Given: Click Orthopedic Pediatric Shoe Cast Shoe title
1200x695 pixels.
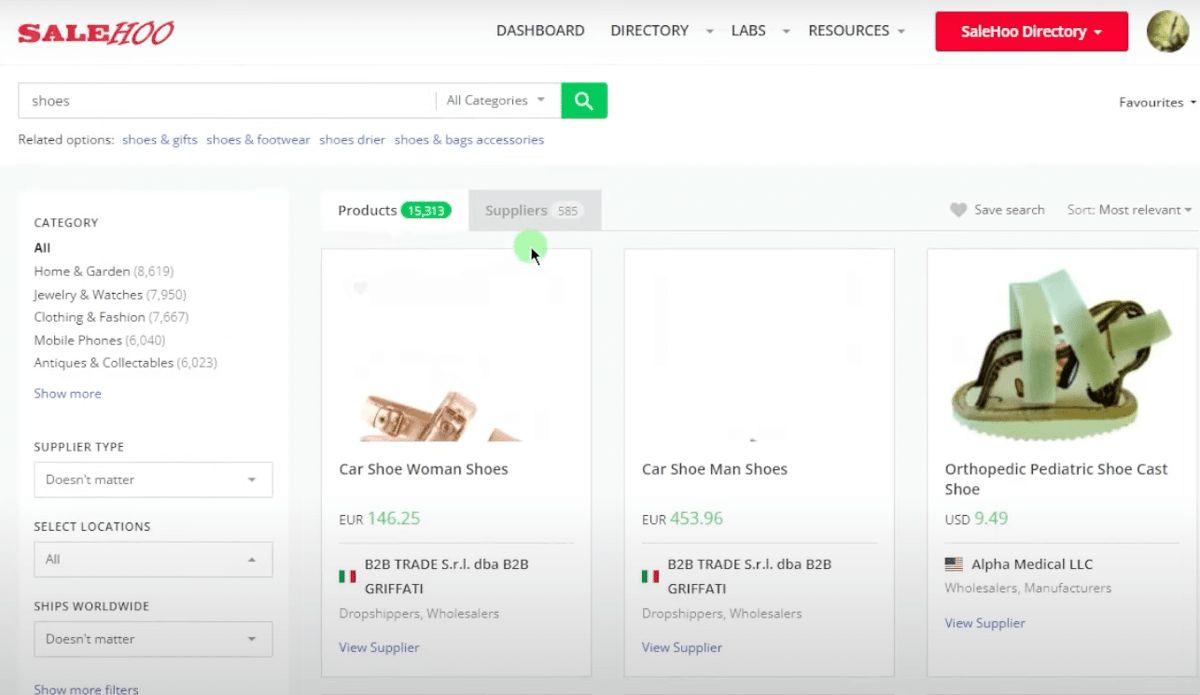Looking at the screenshot, I should pos(1056,479).
